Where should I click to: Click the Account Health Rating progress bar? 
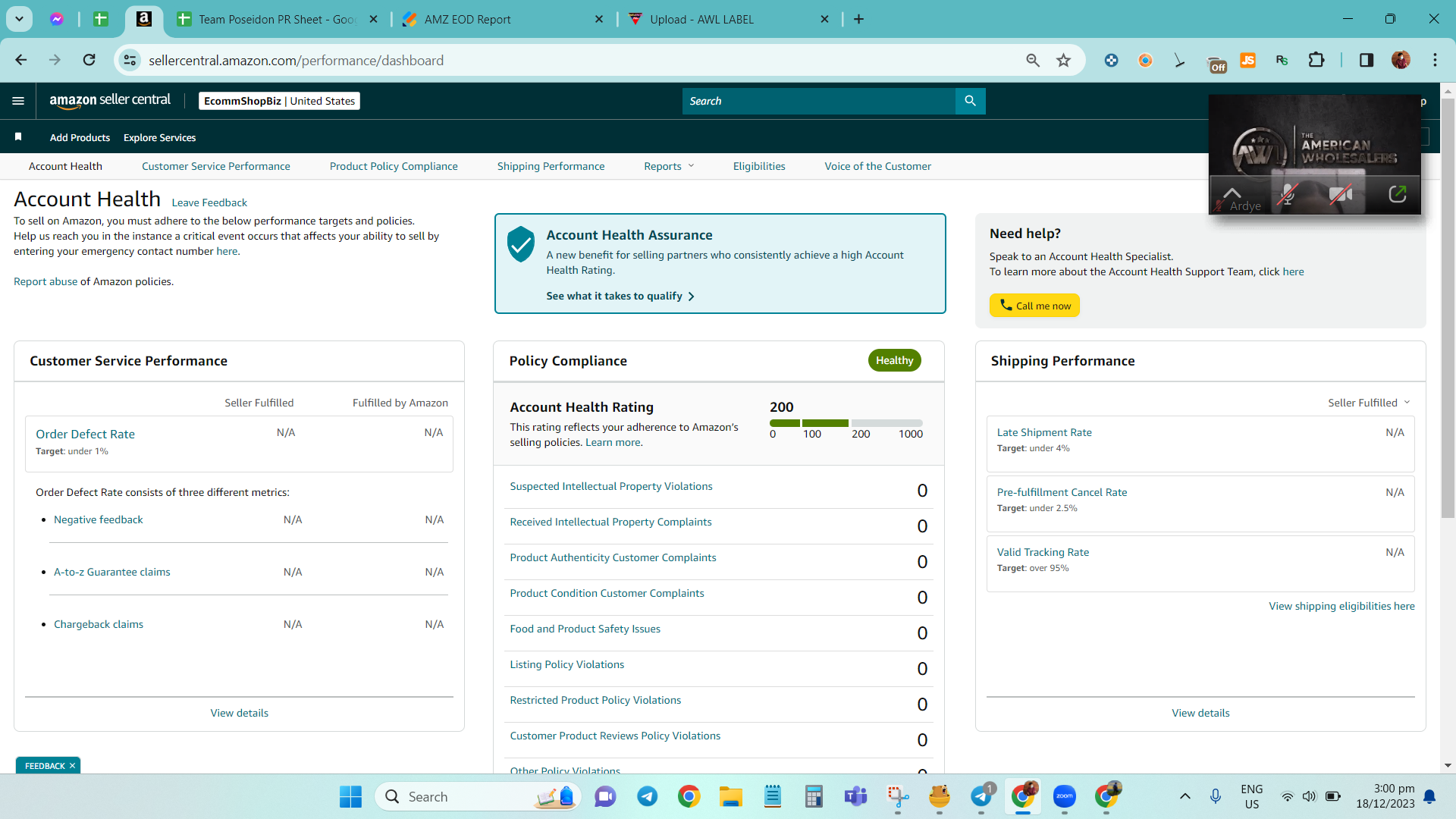pyautogui.click(x=846, y=423)
